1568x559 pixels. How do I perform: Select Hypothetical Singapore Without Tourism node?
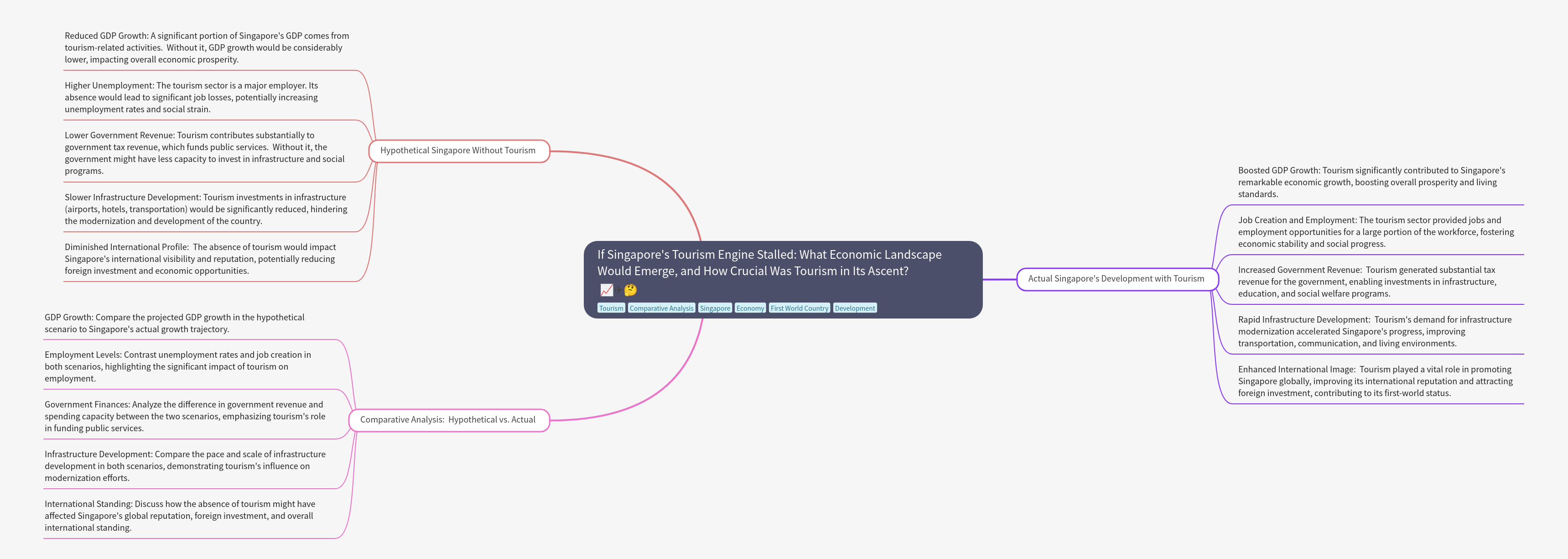click(458, 151)
